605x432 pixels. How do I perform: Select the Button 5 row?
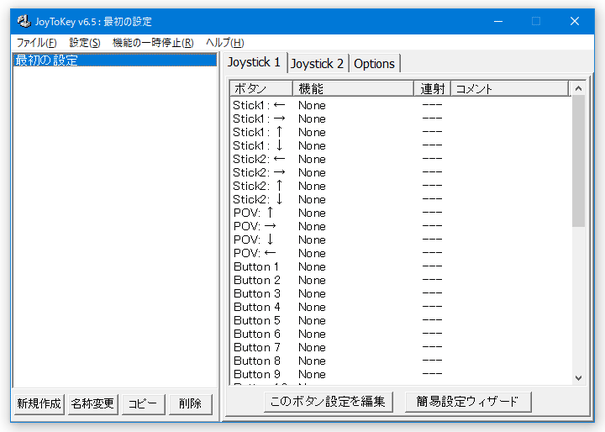click(x=401, y=321)
